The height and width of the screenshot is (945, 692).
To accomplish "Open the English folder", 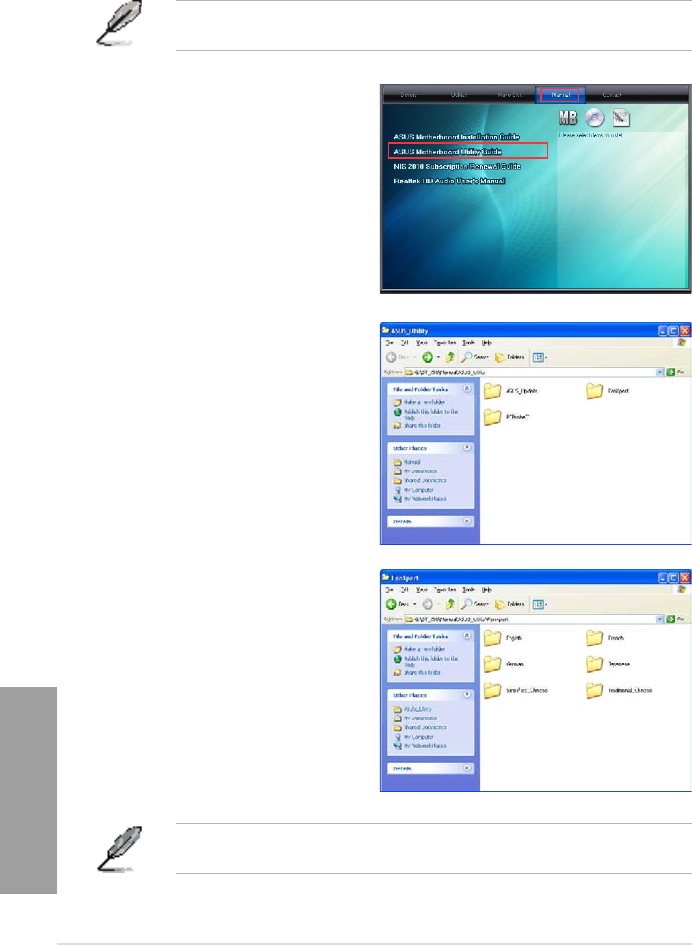I will click(503, 638).
